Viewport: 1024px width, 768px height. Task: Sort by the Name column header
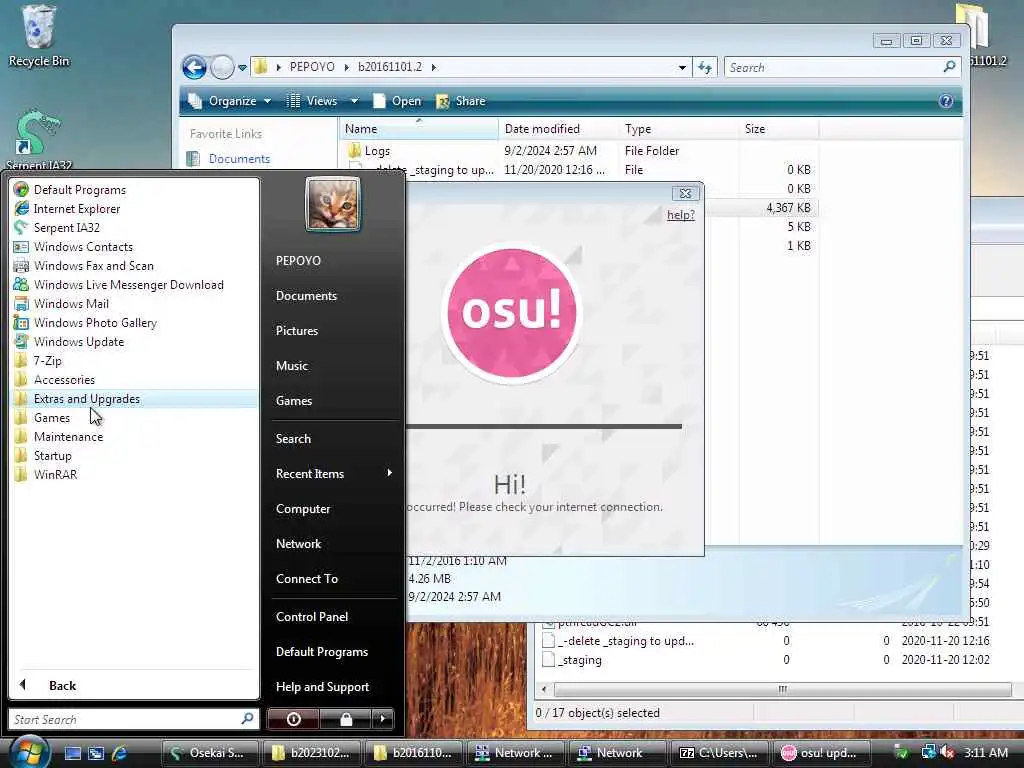pyautogui.click(x=419, y=129)
